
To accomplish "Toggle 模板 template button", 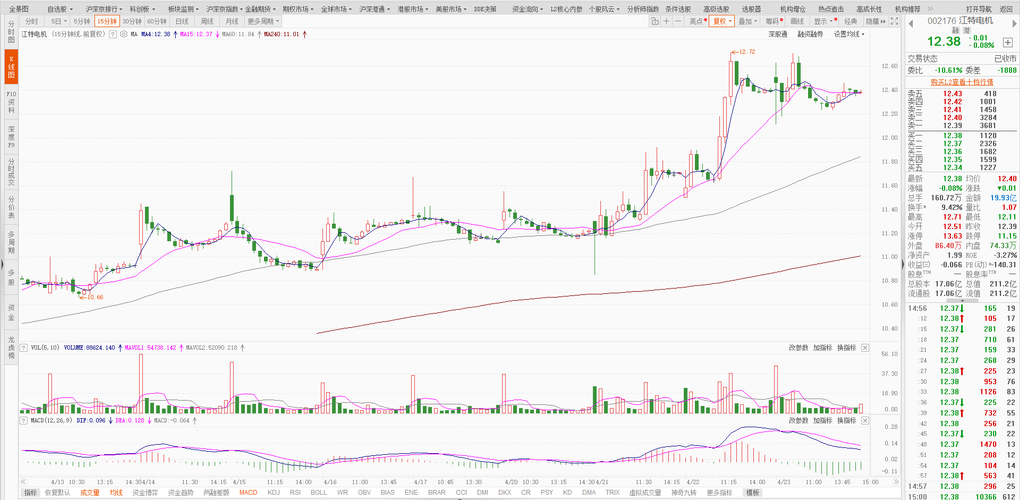I will [x=753, y=493].
